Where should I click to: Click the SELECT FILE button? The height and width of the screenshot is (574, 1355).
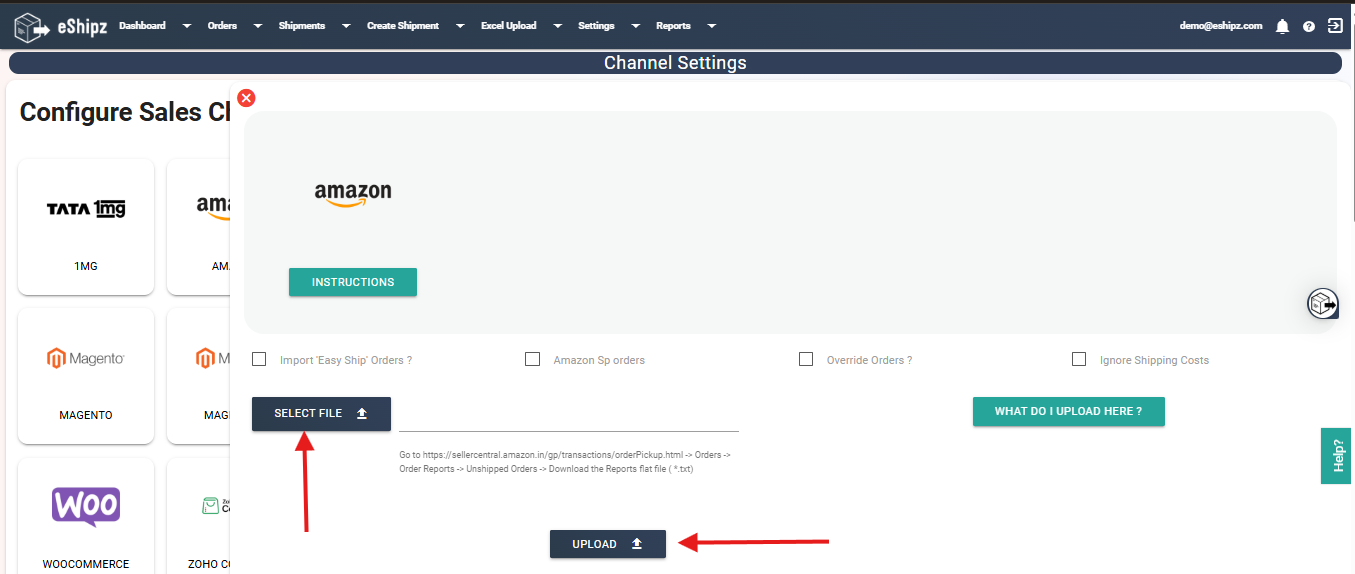coord(321,413)
